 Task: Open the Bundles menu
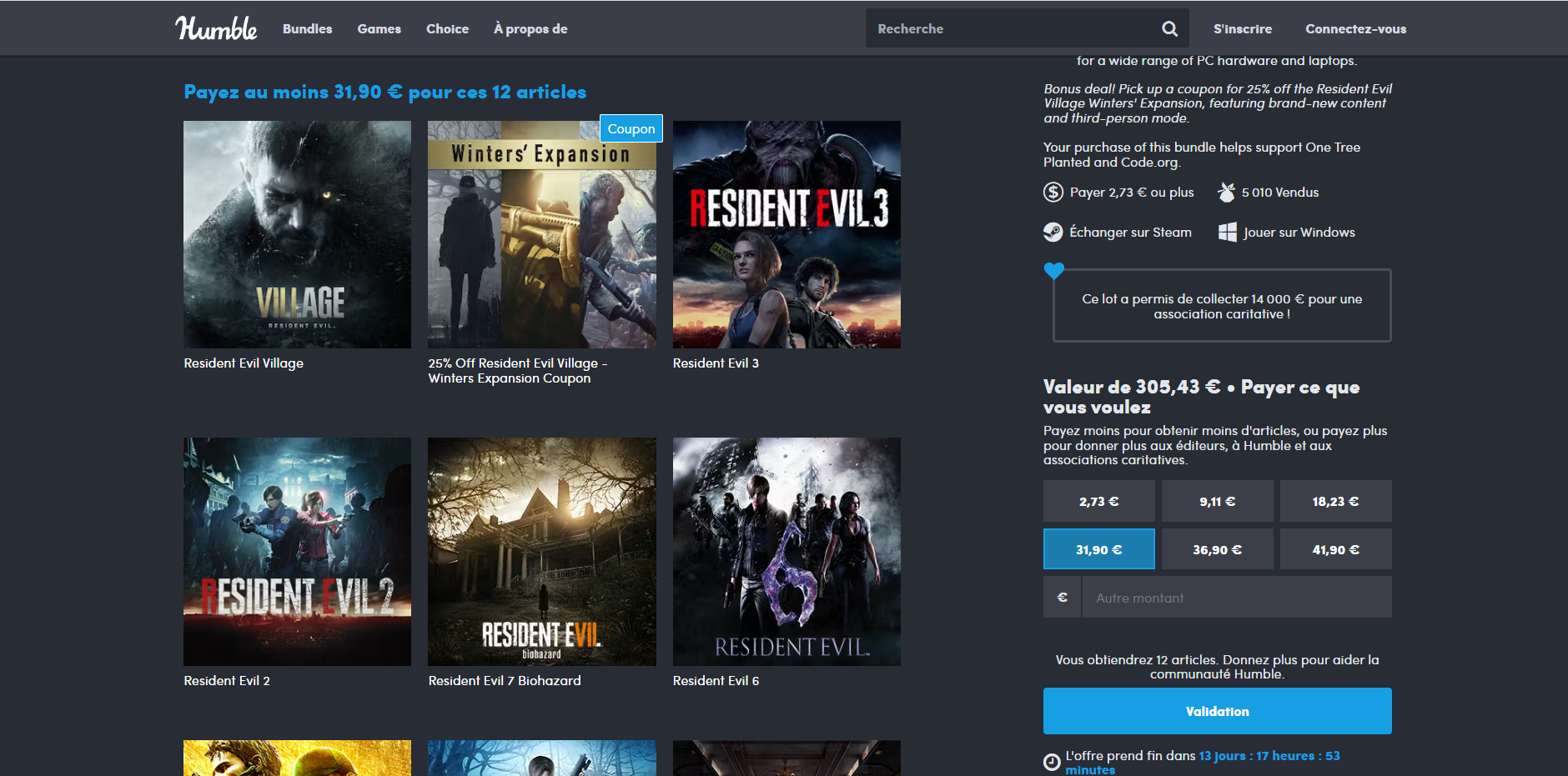point(307,28)
